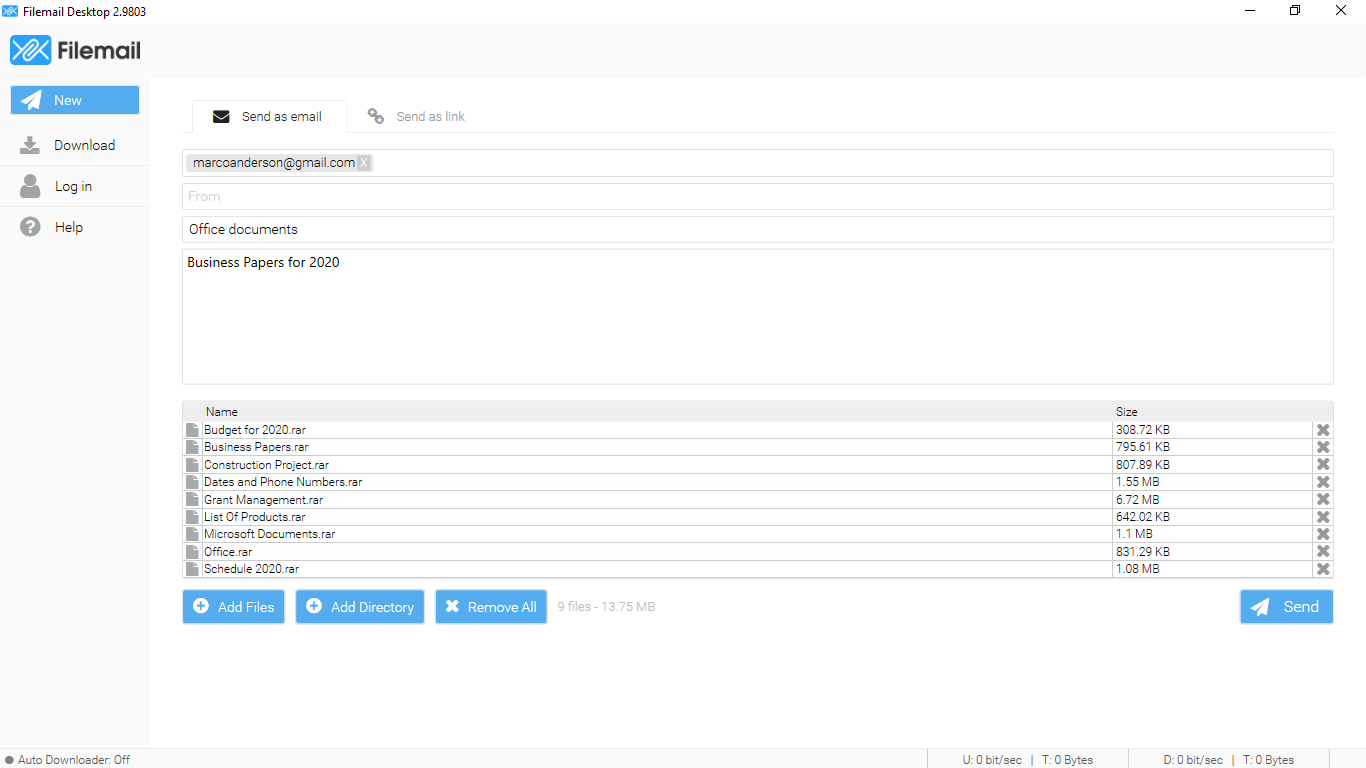The image size is (1366, 768).
Task: Remove Dates and Phone Numbers.rar with X icon
Action: tap(1323, 482)
